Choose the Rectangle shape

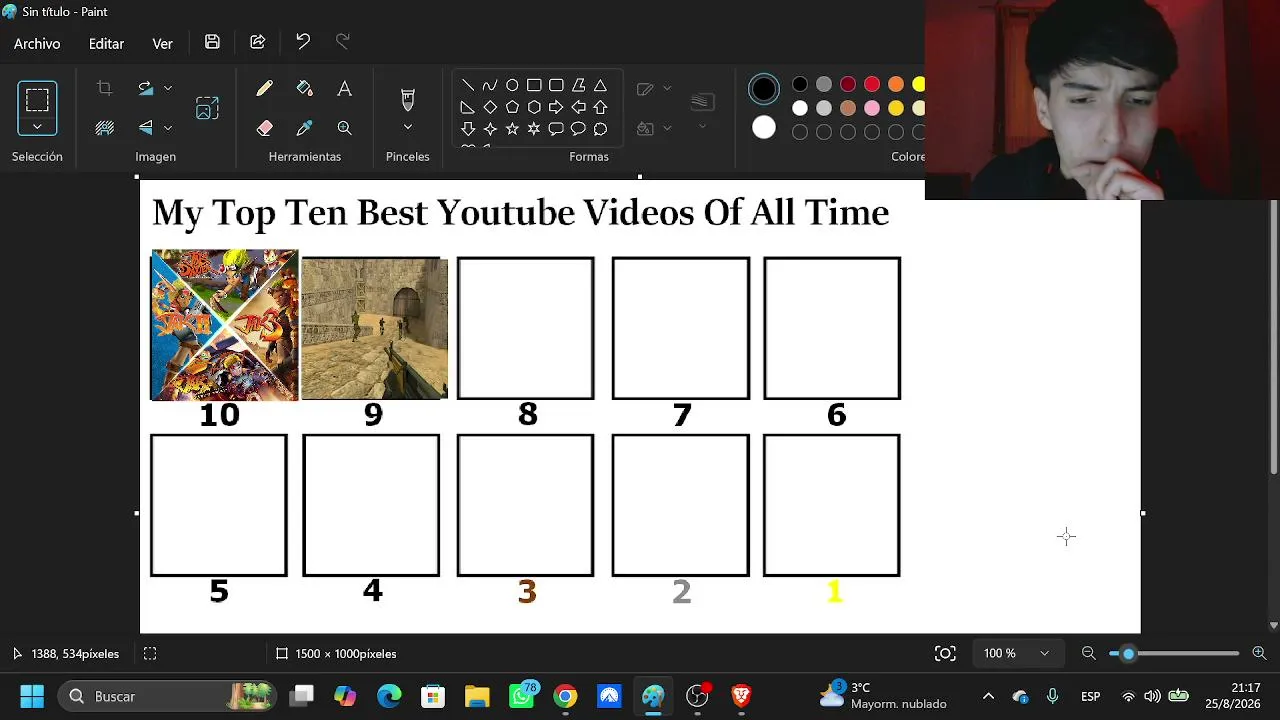[x=534, y=85]
